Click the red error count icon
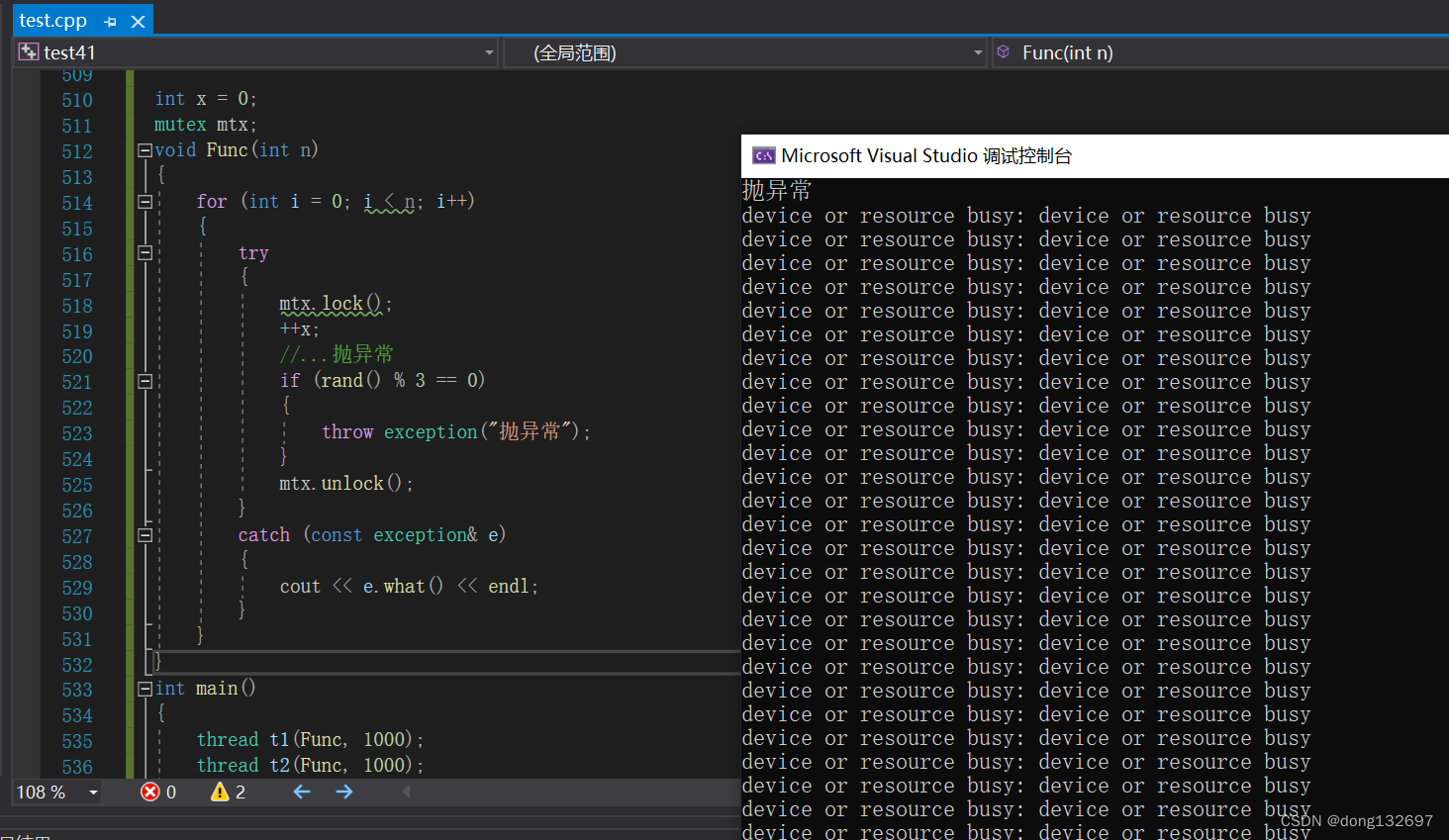 coord(150,792)
